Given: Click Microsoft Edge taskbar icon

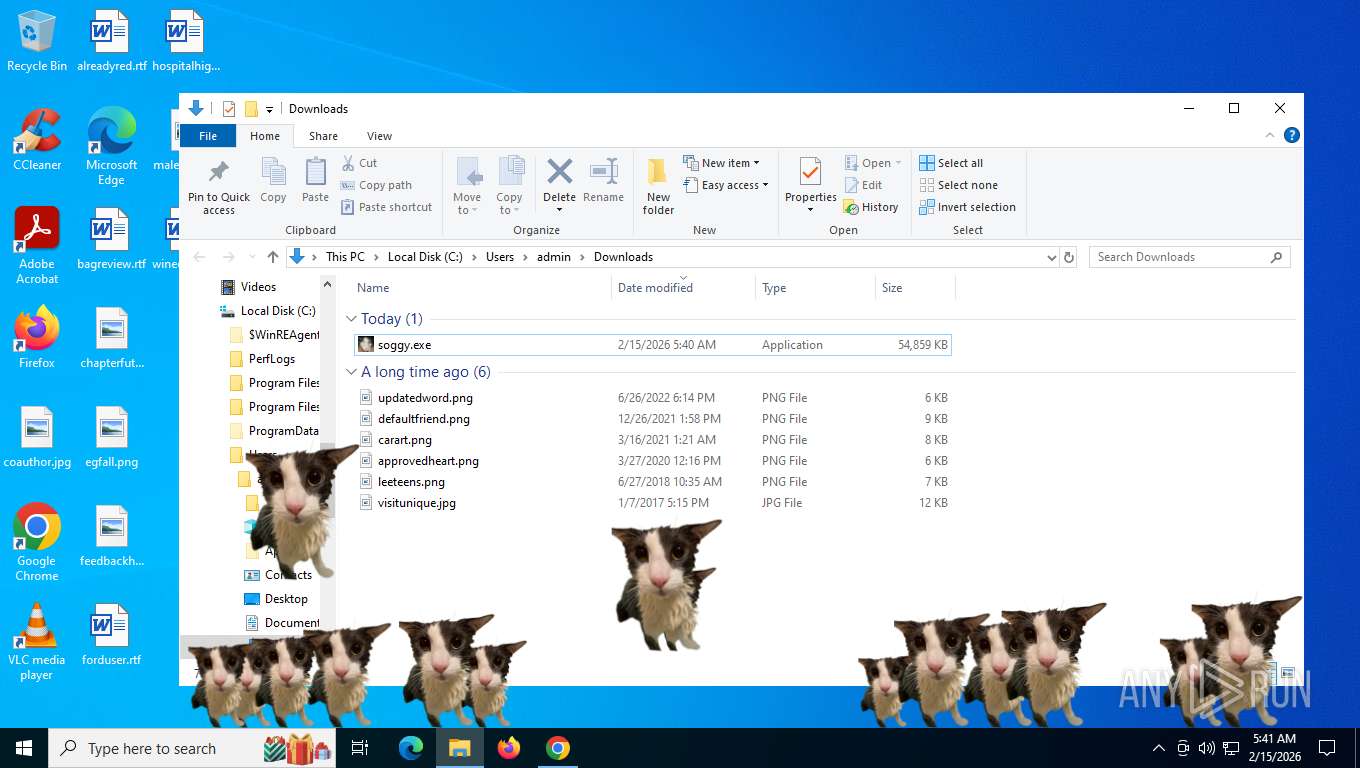Looking at the screenshot, I should [x=411, y=748].
